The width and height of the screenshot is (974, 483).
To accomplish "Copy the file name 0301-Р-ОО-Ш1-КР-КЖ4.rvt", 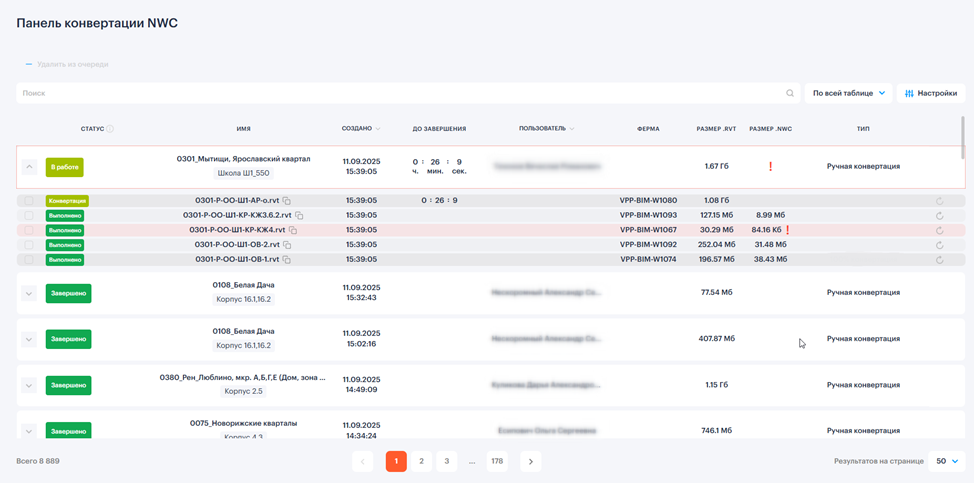I will coord(293,230).
